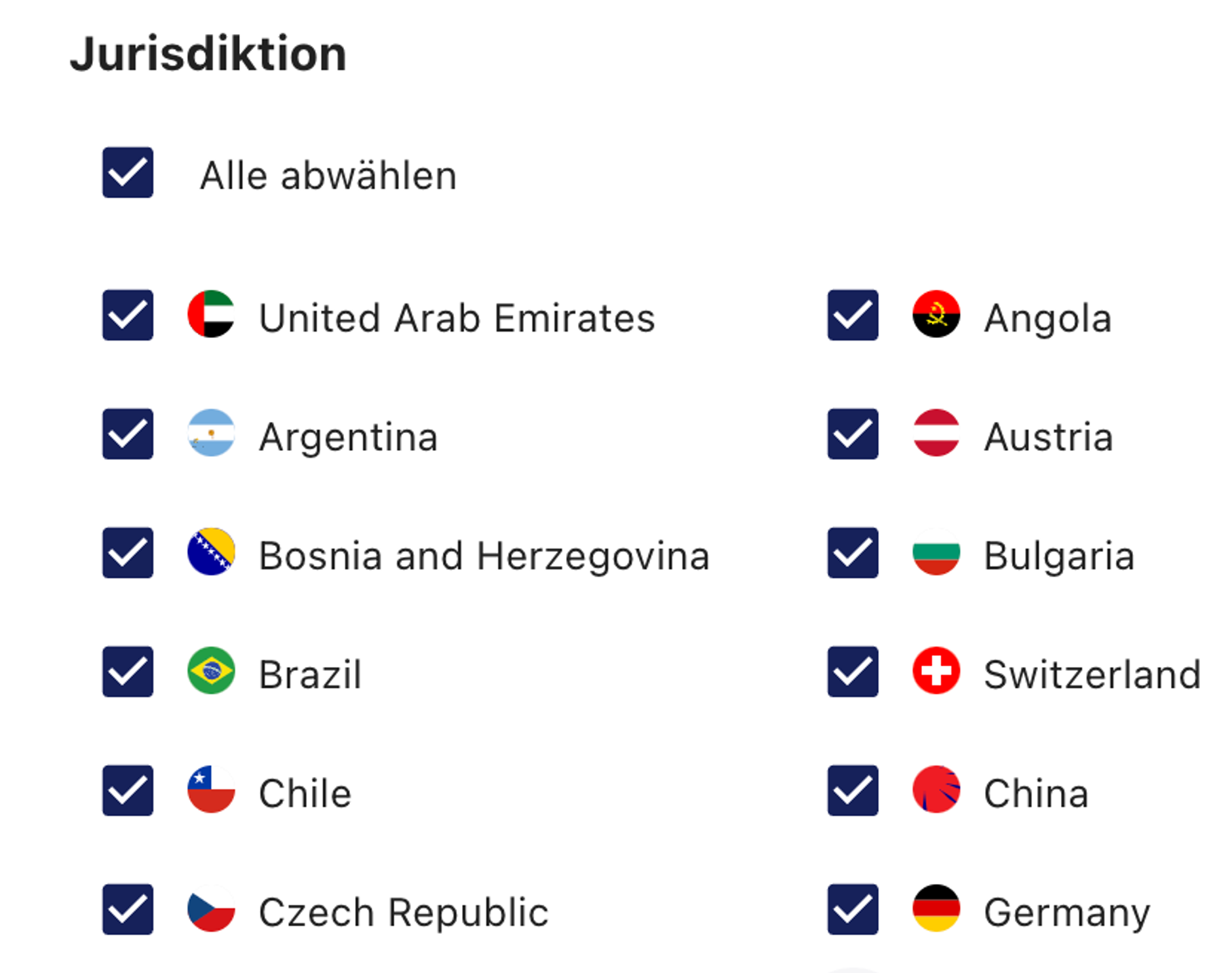The height and width of the screenshot is (973, 1232).
Task: Click the Bulgaria flag icon
Action: click(936, 552)
